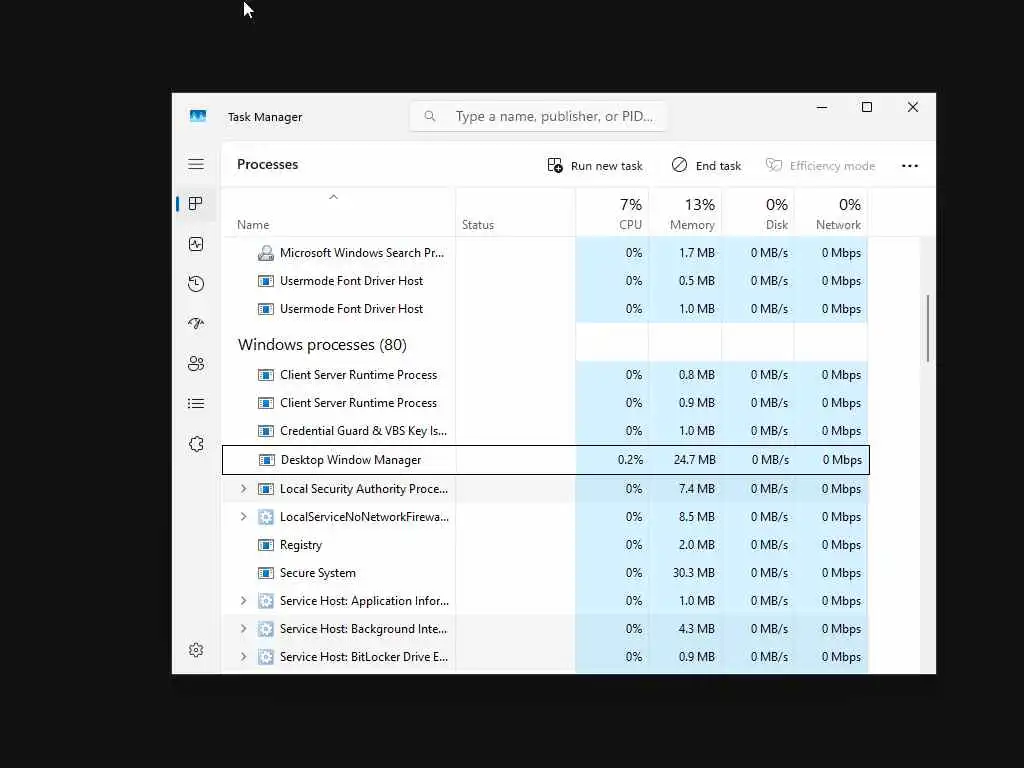Expand Service Host: Background Intelligent row
This screenshot has height=768, width=1024.
[x=244, y=629]
